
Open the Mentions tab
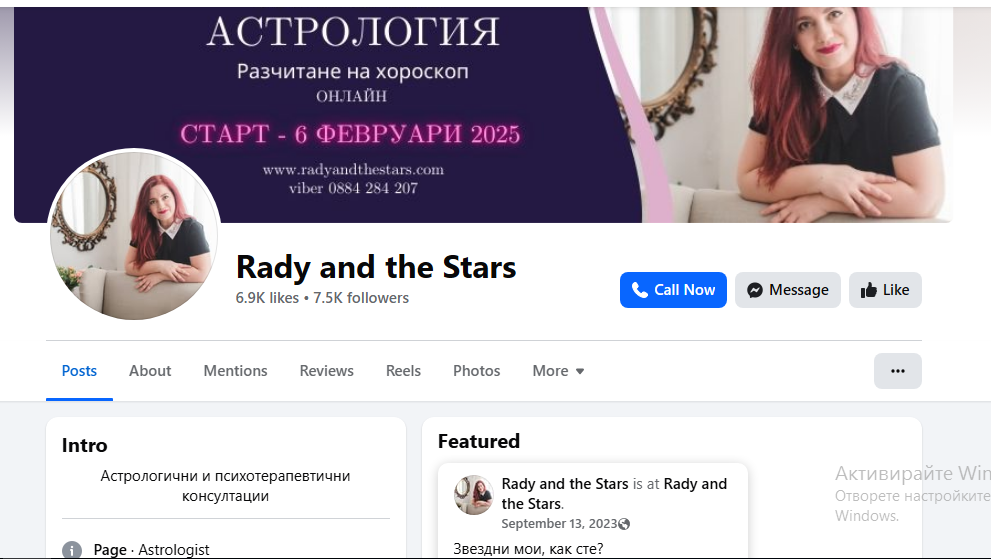pos(235,371)
